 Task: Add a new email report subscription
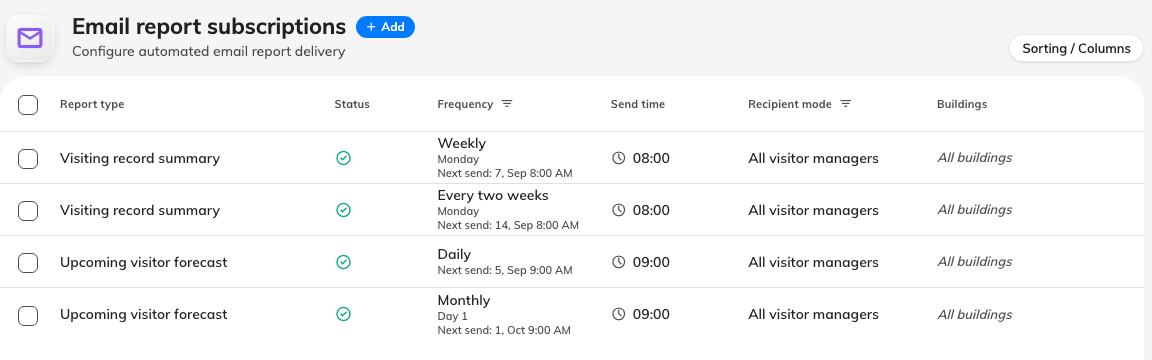pyautogui.click(x=385, y=27)
